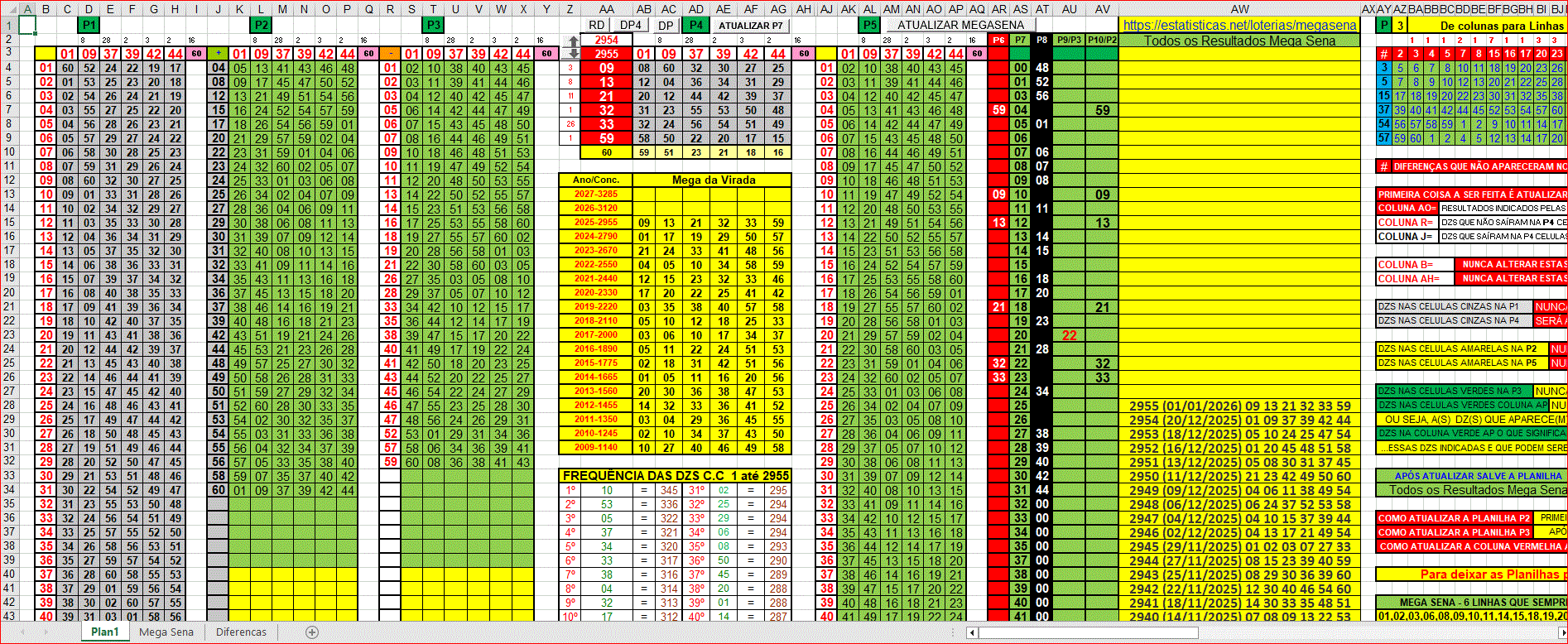Switch to the Mega Sena sheet tab
This screenshot has width=1568, height=644.
pyautogui.click(x=166, y=632)
